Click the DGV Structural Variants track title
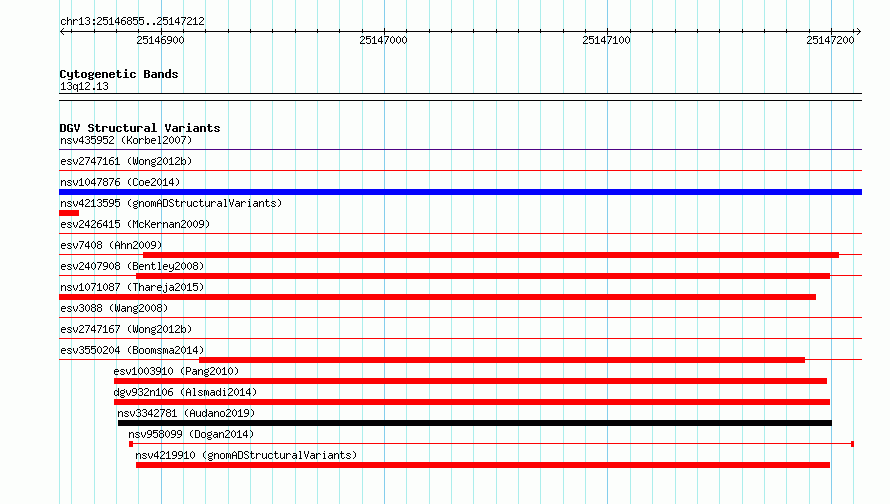Screen dimensions: 890x504 pyautogui.click(x=140, y=128)
